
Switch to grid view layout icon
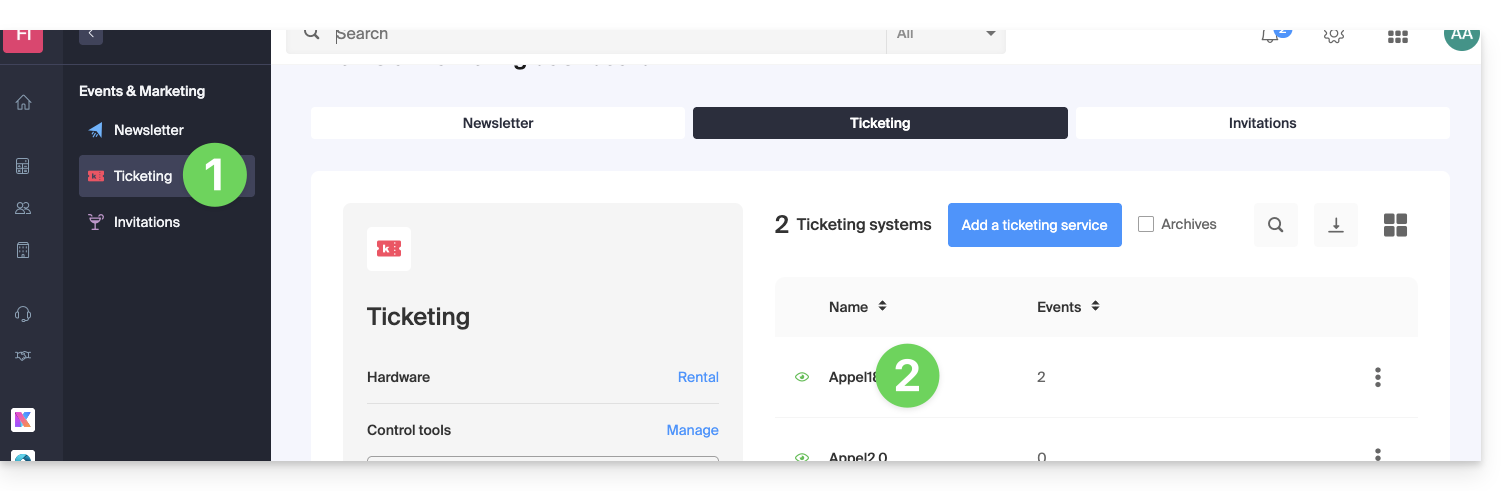pyautogui.click(x=1395, y=225)
